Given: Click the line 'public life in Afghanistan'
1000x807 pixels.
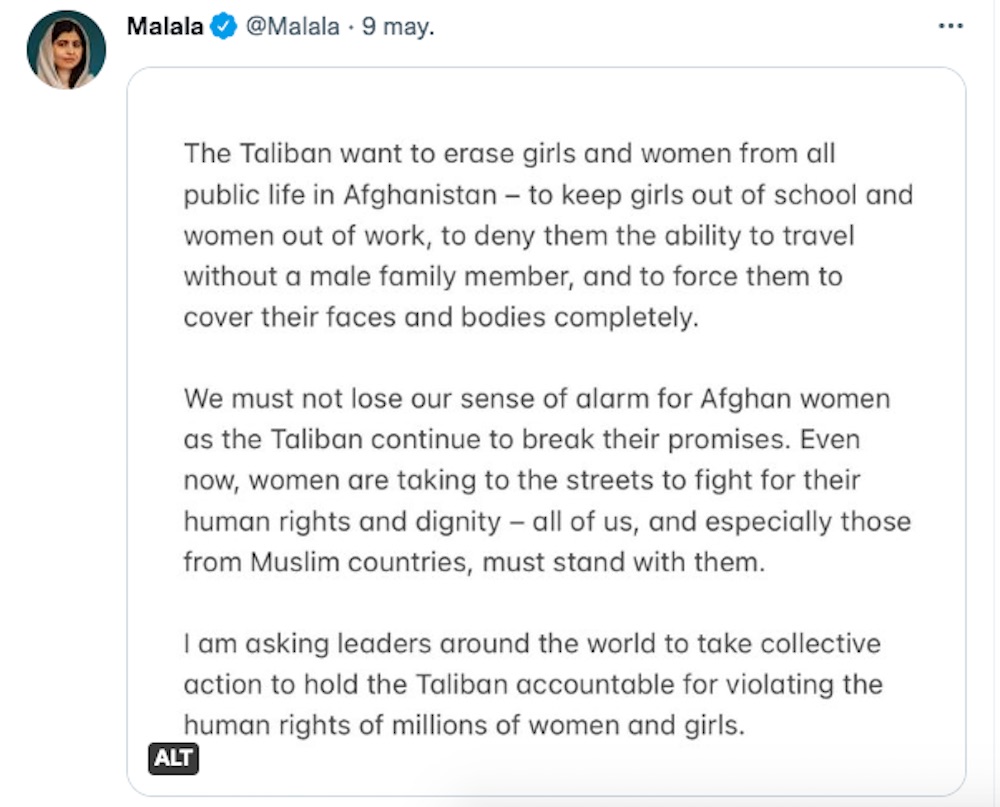Looking at the screenshot, I should pos(548,194).
